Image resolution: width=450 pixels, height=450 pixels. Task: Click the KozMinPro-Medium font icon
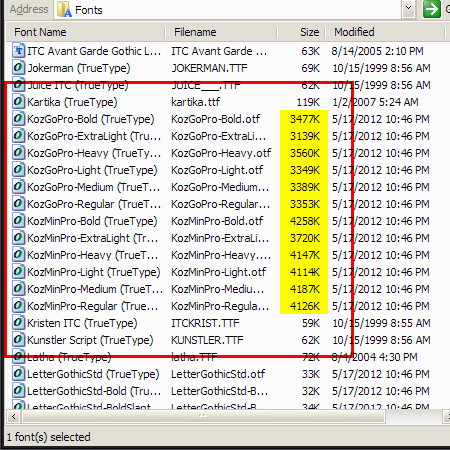tap(19, 289)
